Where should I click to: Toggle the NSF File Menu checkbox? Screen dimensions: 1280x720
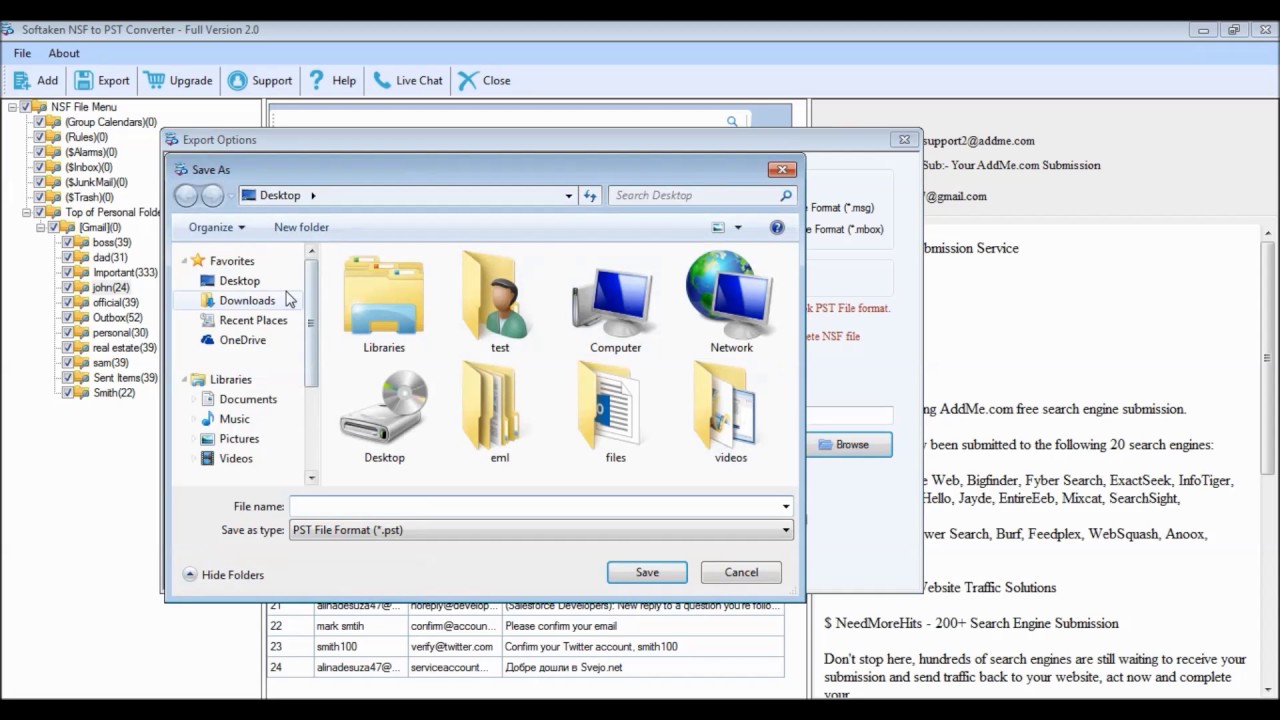[26, 107]
